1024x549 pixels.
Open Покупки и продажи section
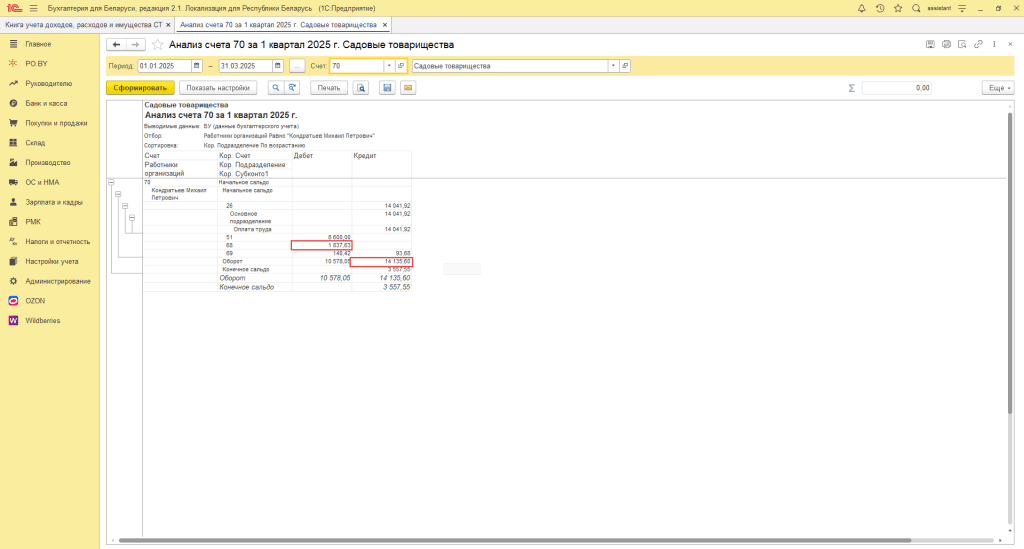56,123
